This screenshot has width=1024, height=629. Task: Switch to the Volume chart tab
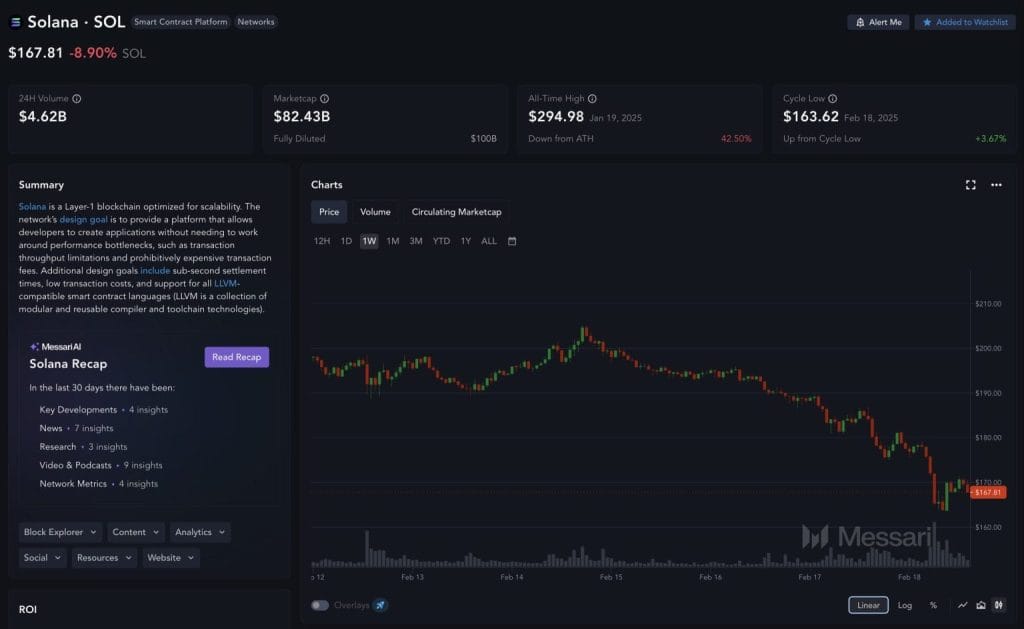(x=375, y=212)
